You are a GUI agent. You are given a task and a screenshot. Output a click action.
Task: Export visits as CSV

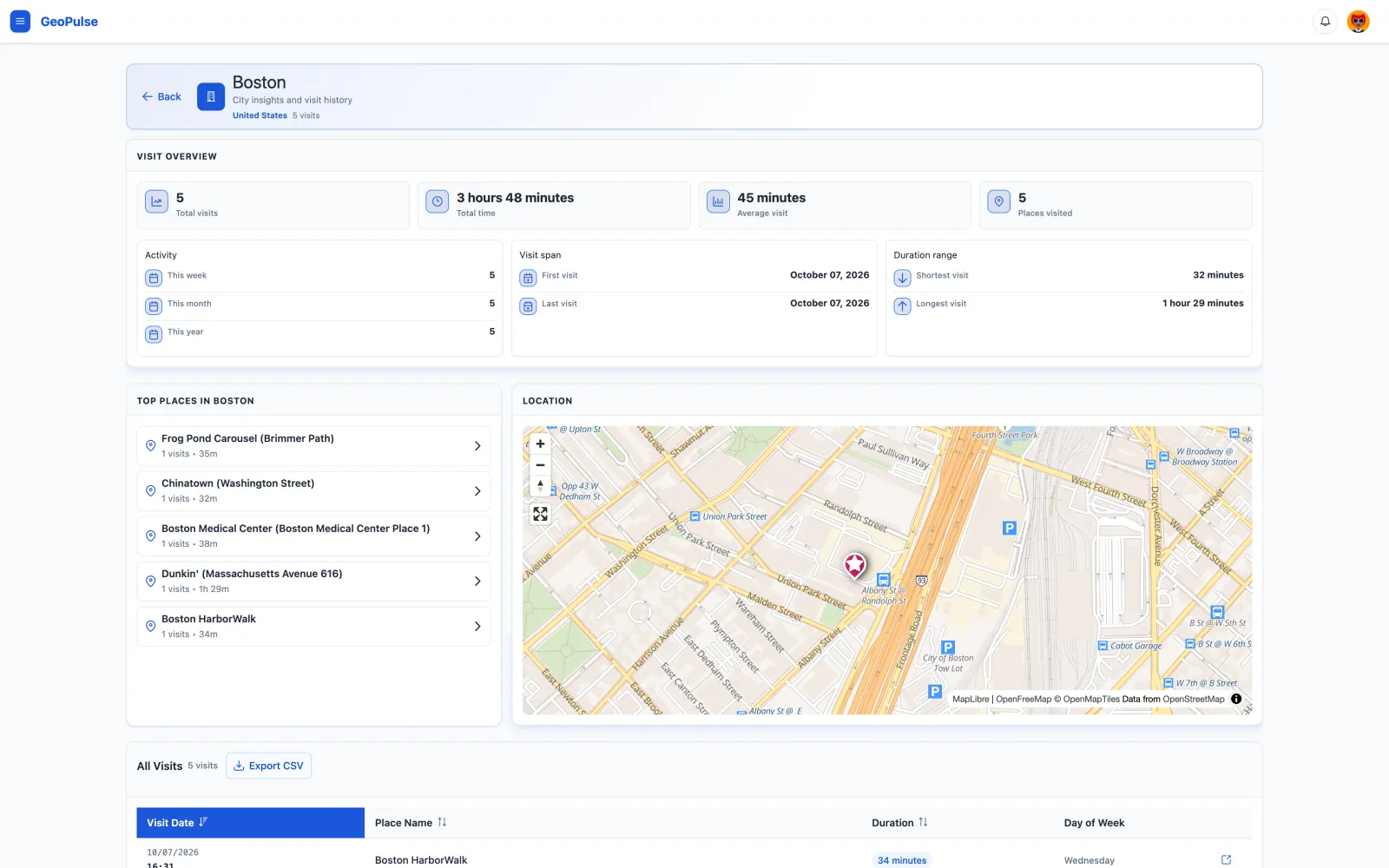pyautogui.click(x=269, y=766)
